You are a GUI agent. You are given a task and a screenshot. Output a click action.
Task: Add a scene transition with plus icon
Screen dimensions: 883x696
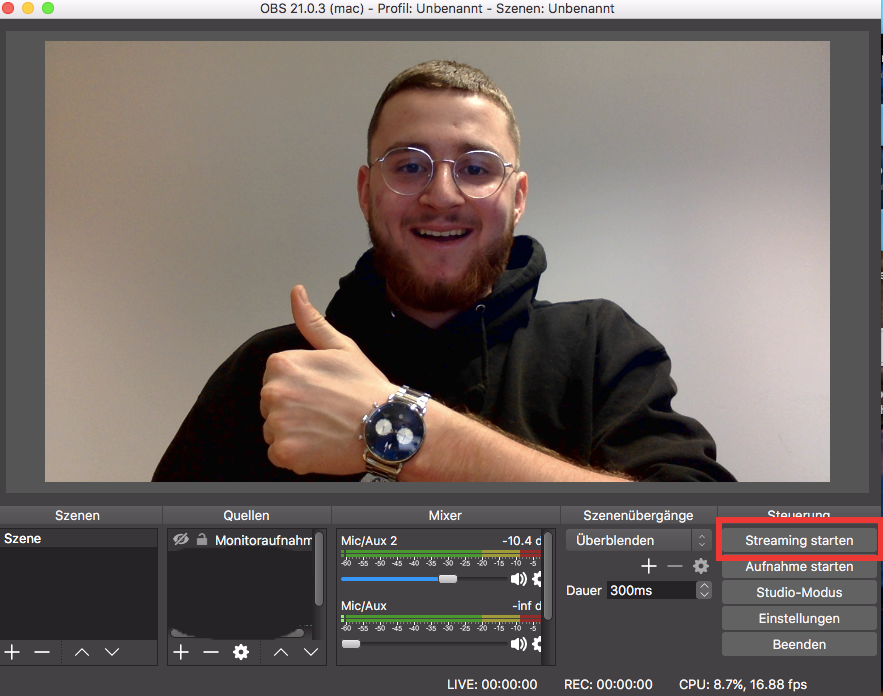point(649,566)
